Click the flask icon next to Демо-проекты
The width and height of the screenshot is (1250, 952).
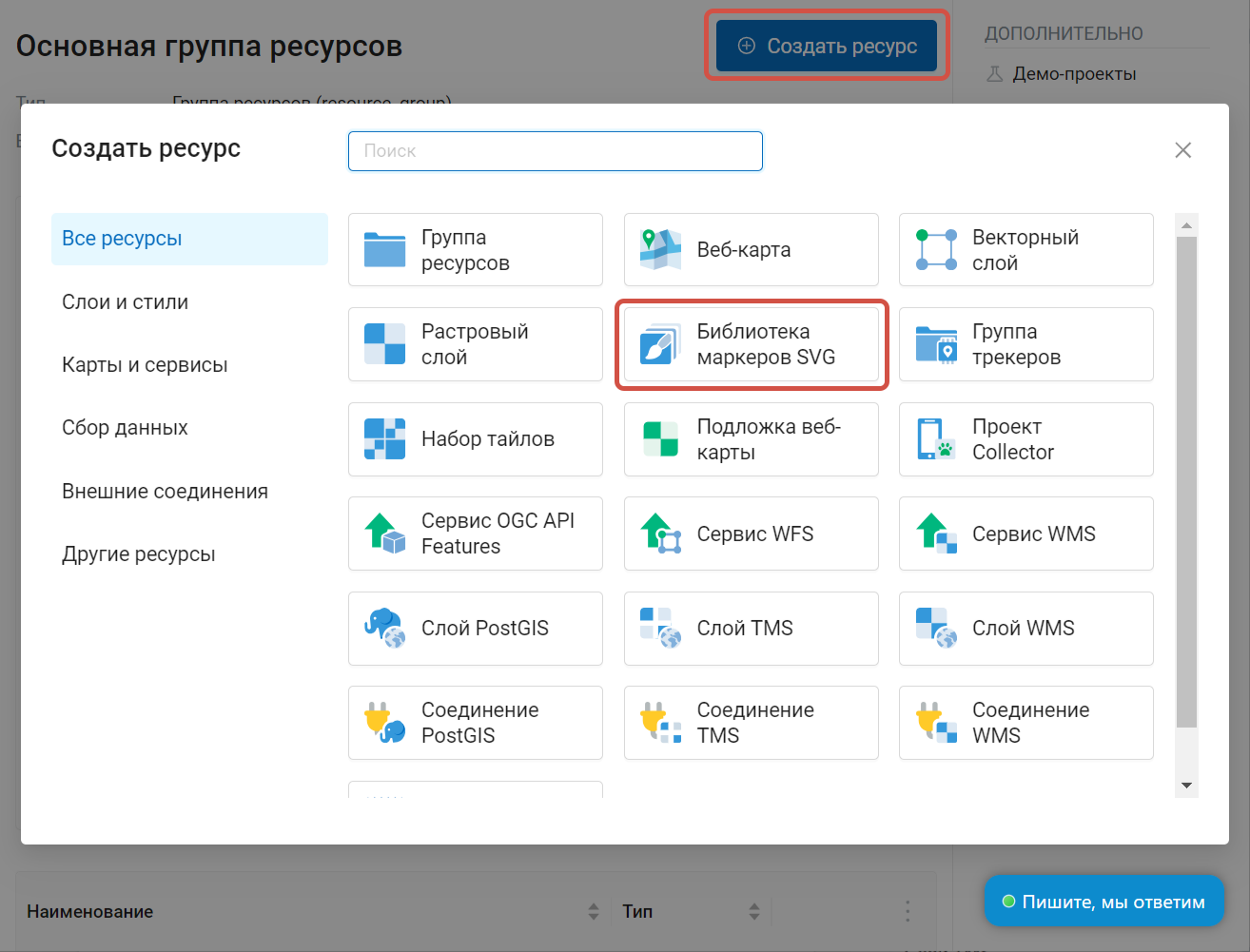[x=995, y=73]
